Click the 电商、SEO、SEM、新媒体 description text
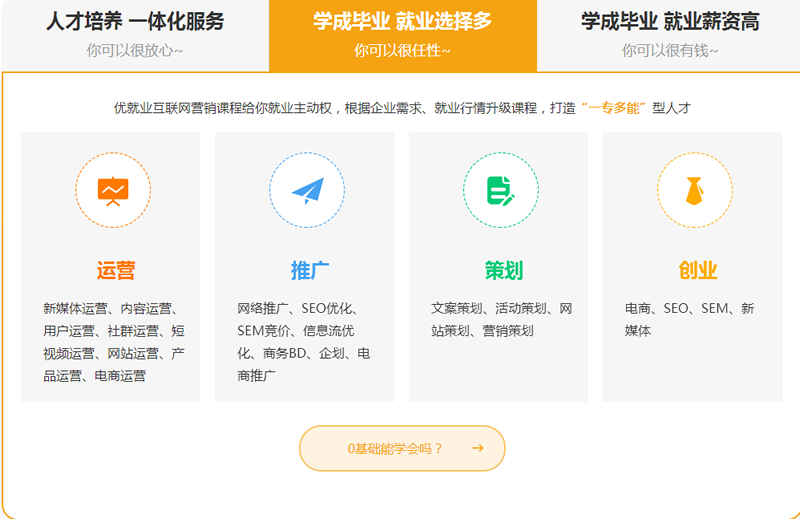The image size is (800, 519). click(690, 319)
